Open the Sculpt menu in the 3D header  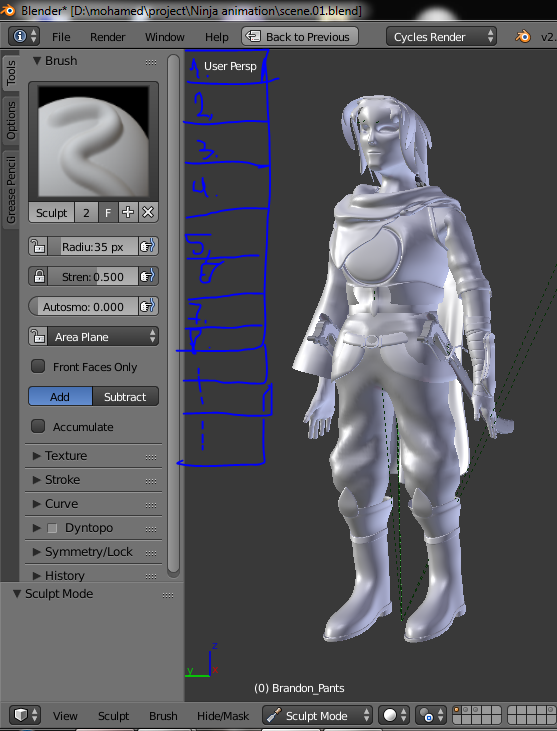point(113,716)
